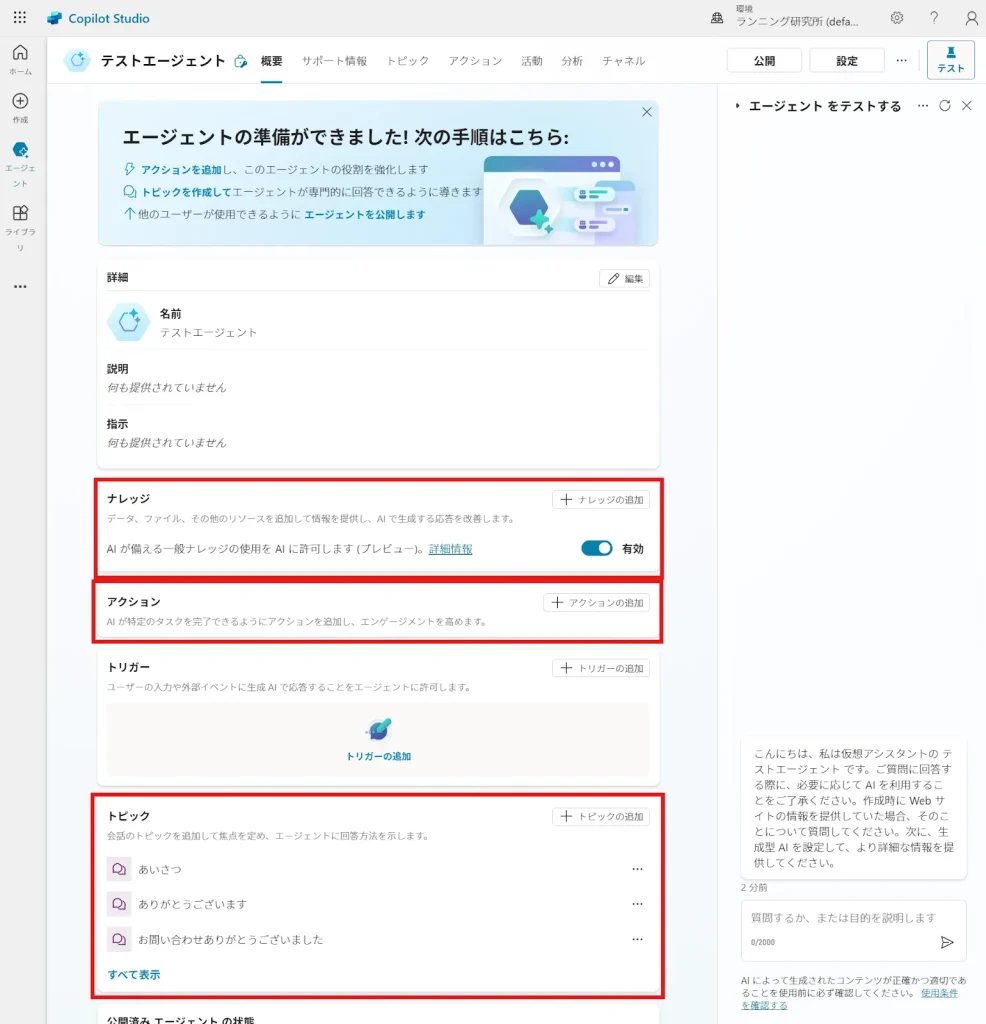Image resolution: width=986 pixels, height=1024 pixels.
Task: Click the Create plus icon in sidebar
Action: pyautogui.click(x=20, y=107)
